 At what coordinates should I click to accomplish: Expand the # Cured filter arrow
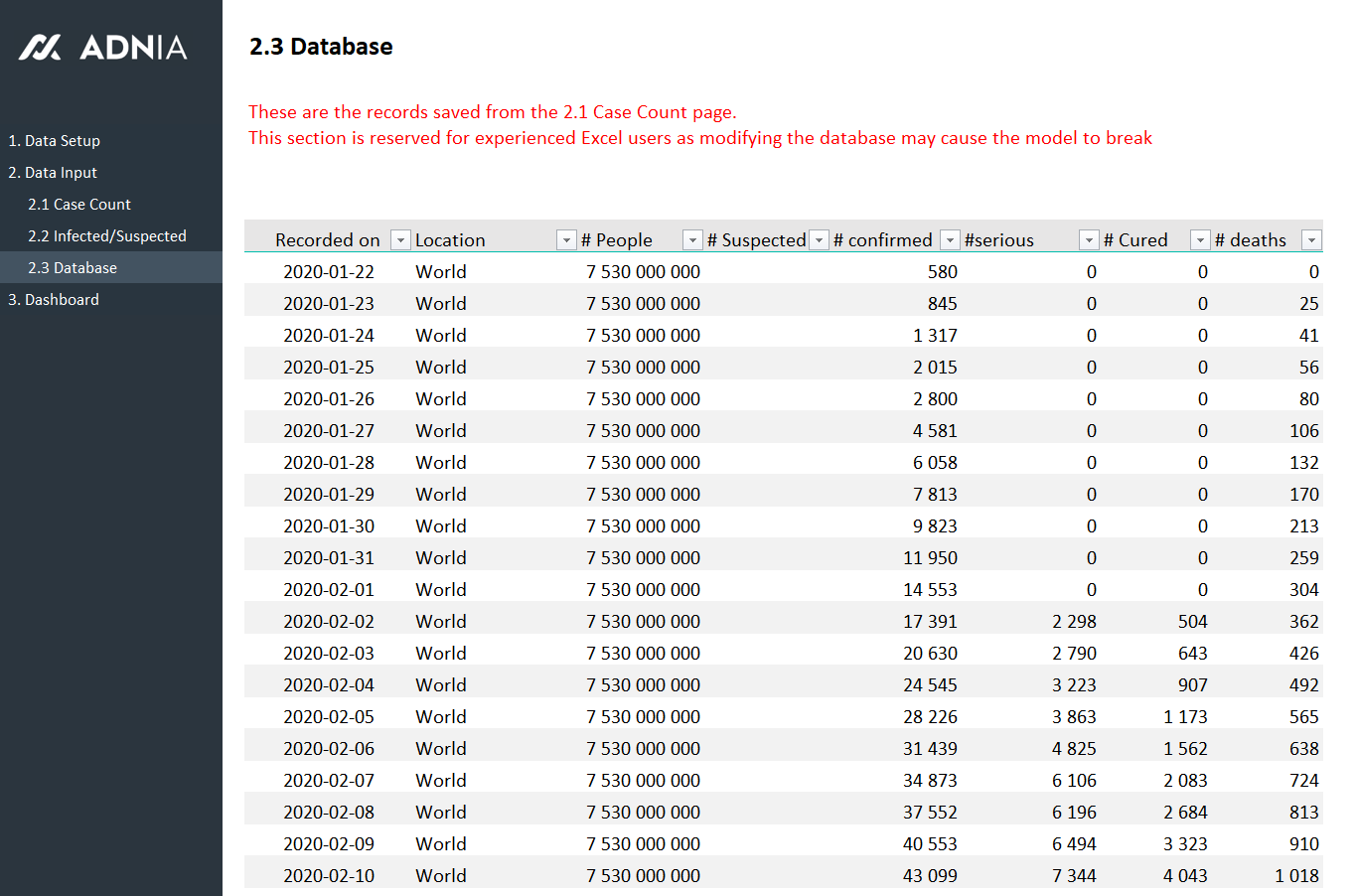(x=1200, y=240)
